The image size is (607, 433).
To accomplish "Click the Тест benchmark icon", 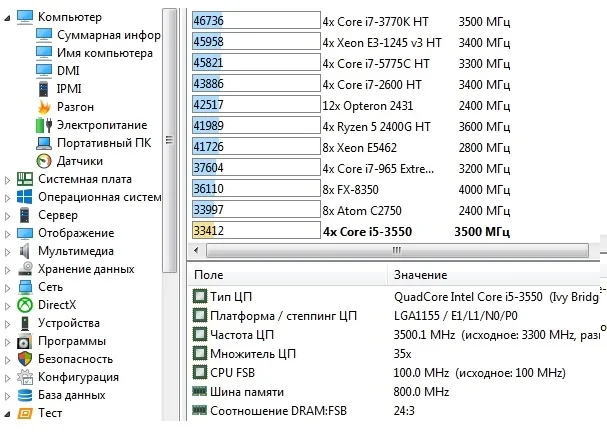I will tap(25, 413).
